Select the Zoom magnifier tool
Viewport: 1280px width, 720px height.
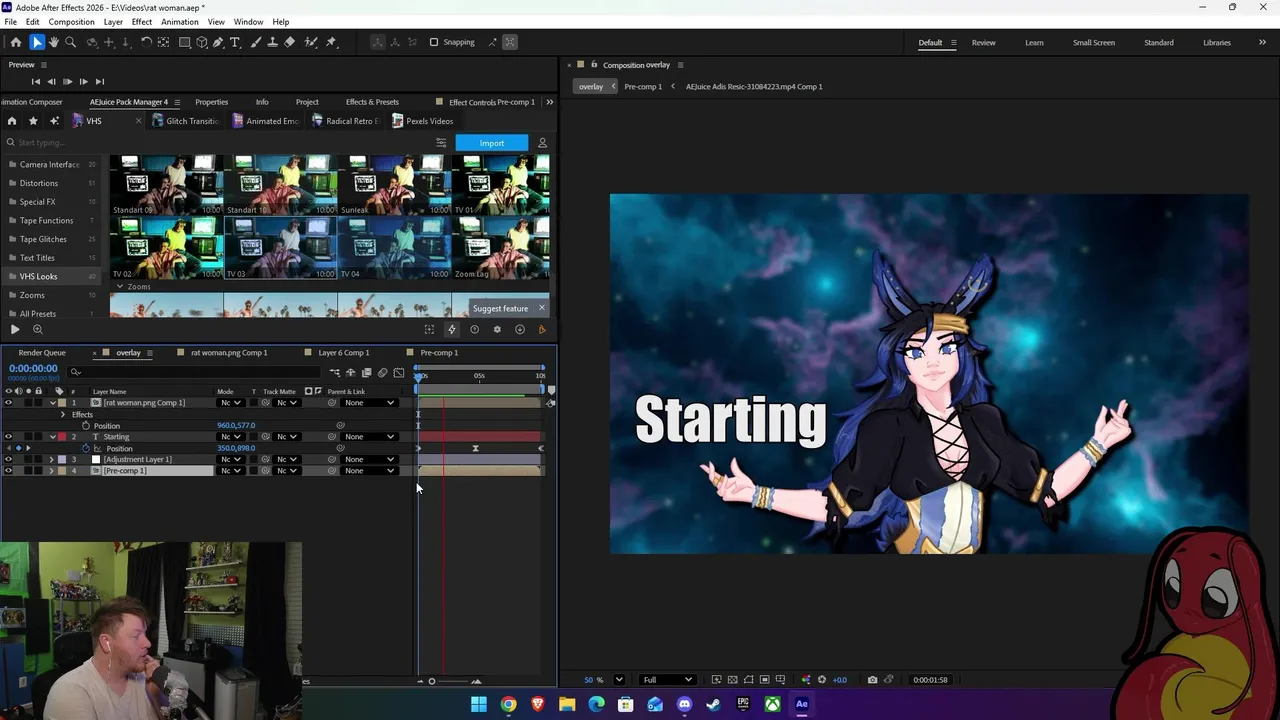pos(70,42)
